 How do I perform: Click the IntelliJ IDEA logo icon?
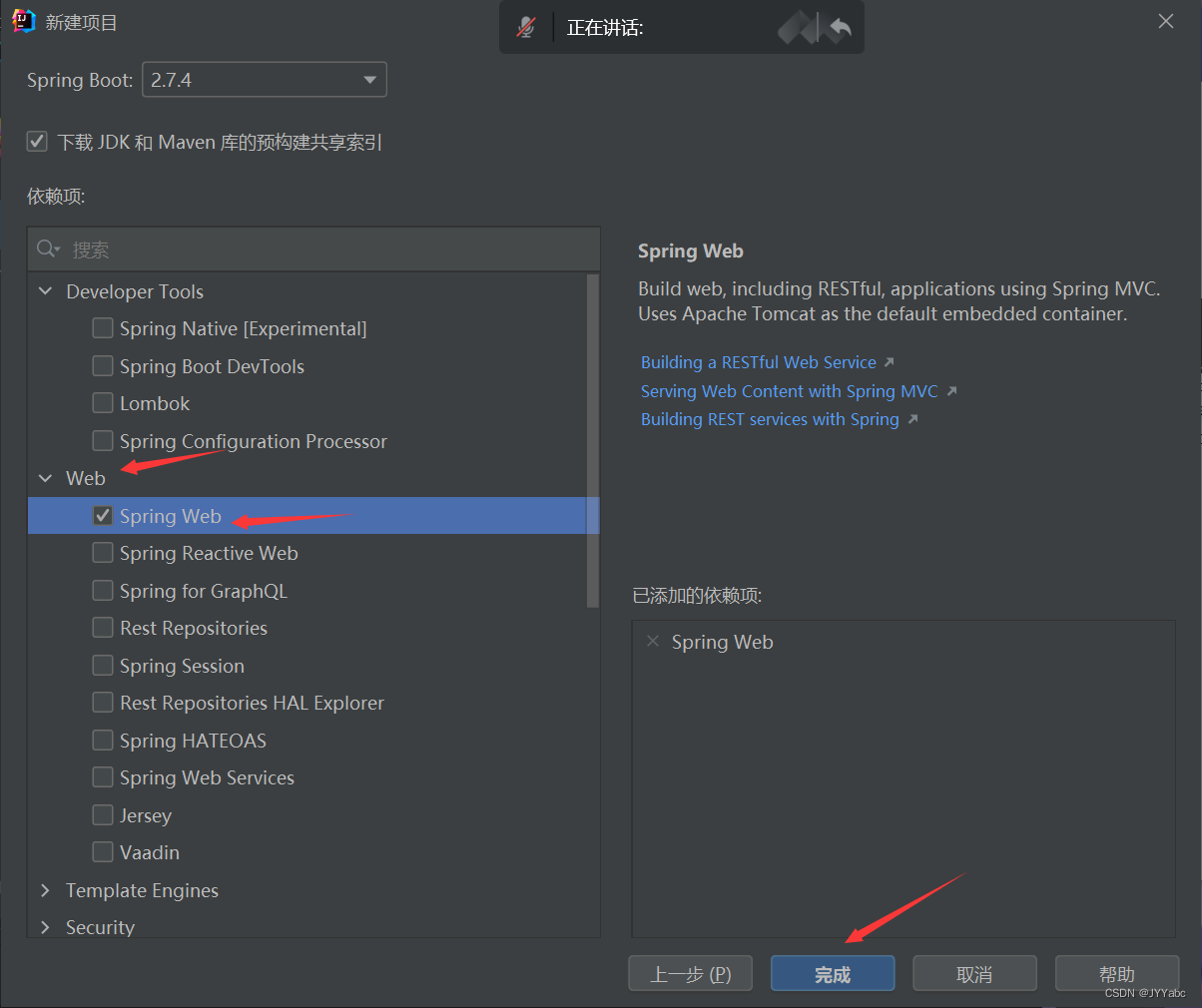[x=23, y=21]
